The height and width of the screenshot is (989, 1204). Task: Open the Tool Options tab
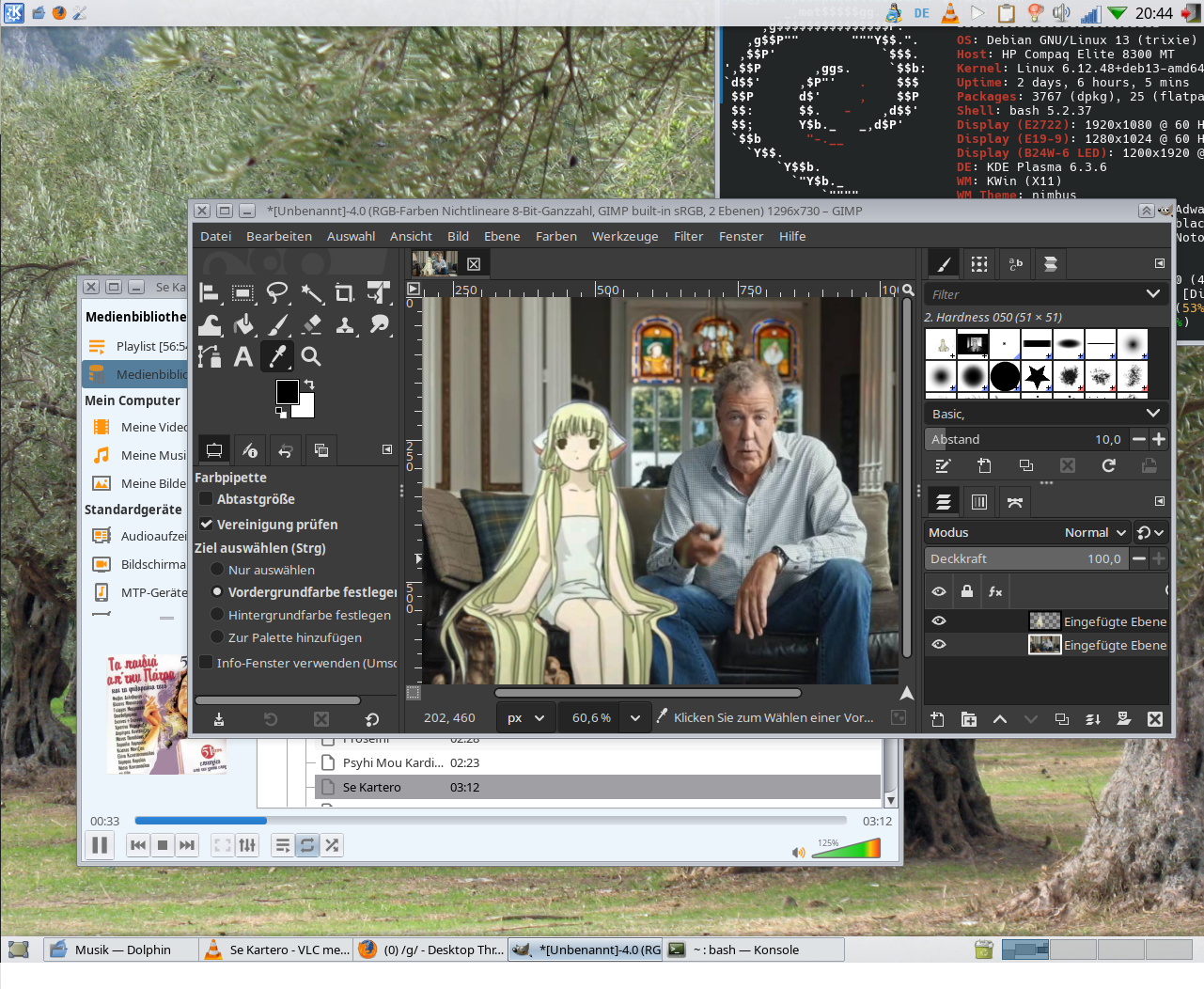(x=214, y=450)
